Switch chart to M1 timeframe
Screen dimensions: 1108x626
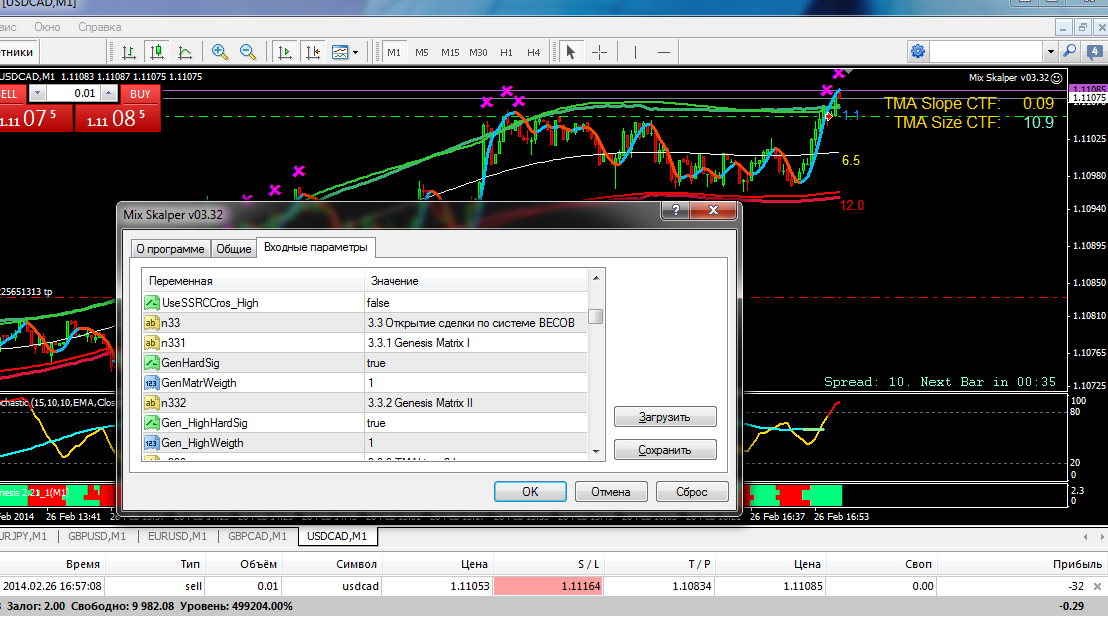pos(394,52)
